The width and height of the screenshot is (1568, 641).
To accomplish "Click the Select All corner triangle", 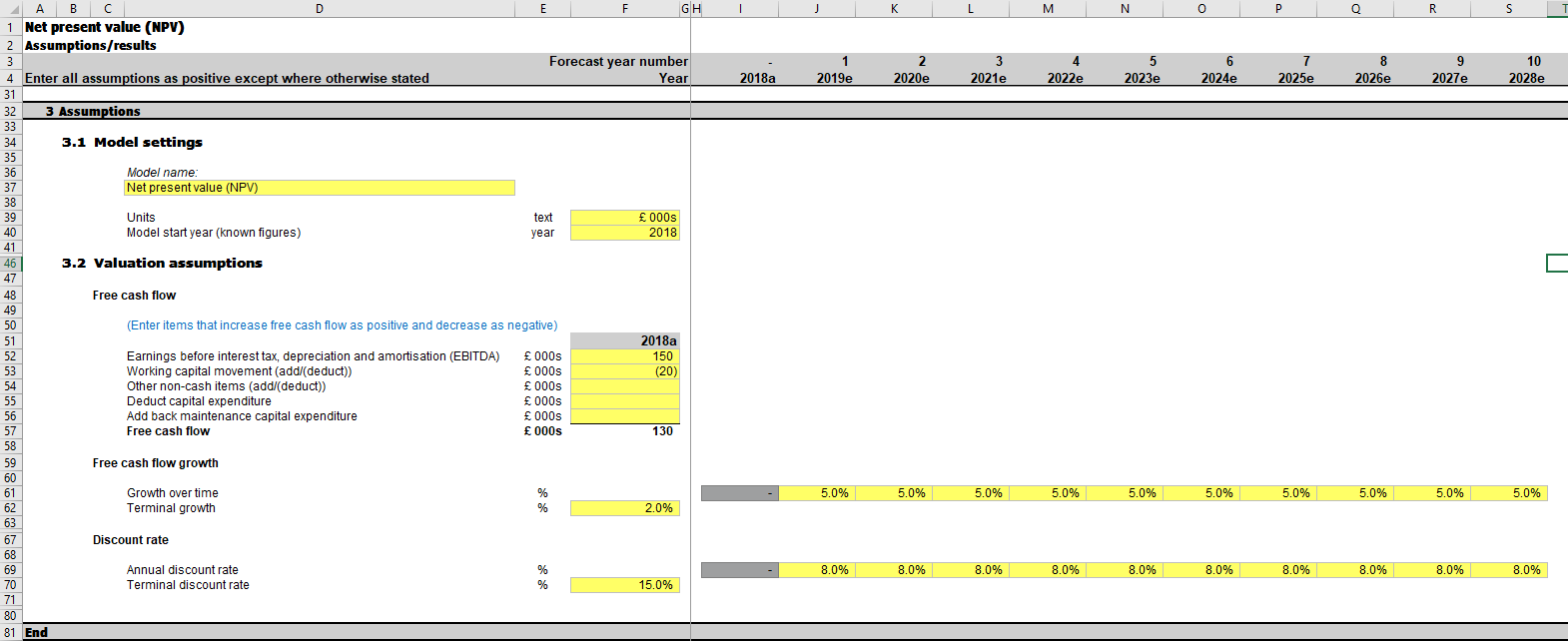I will coord(11,9).
